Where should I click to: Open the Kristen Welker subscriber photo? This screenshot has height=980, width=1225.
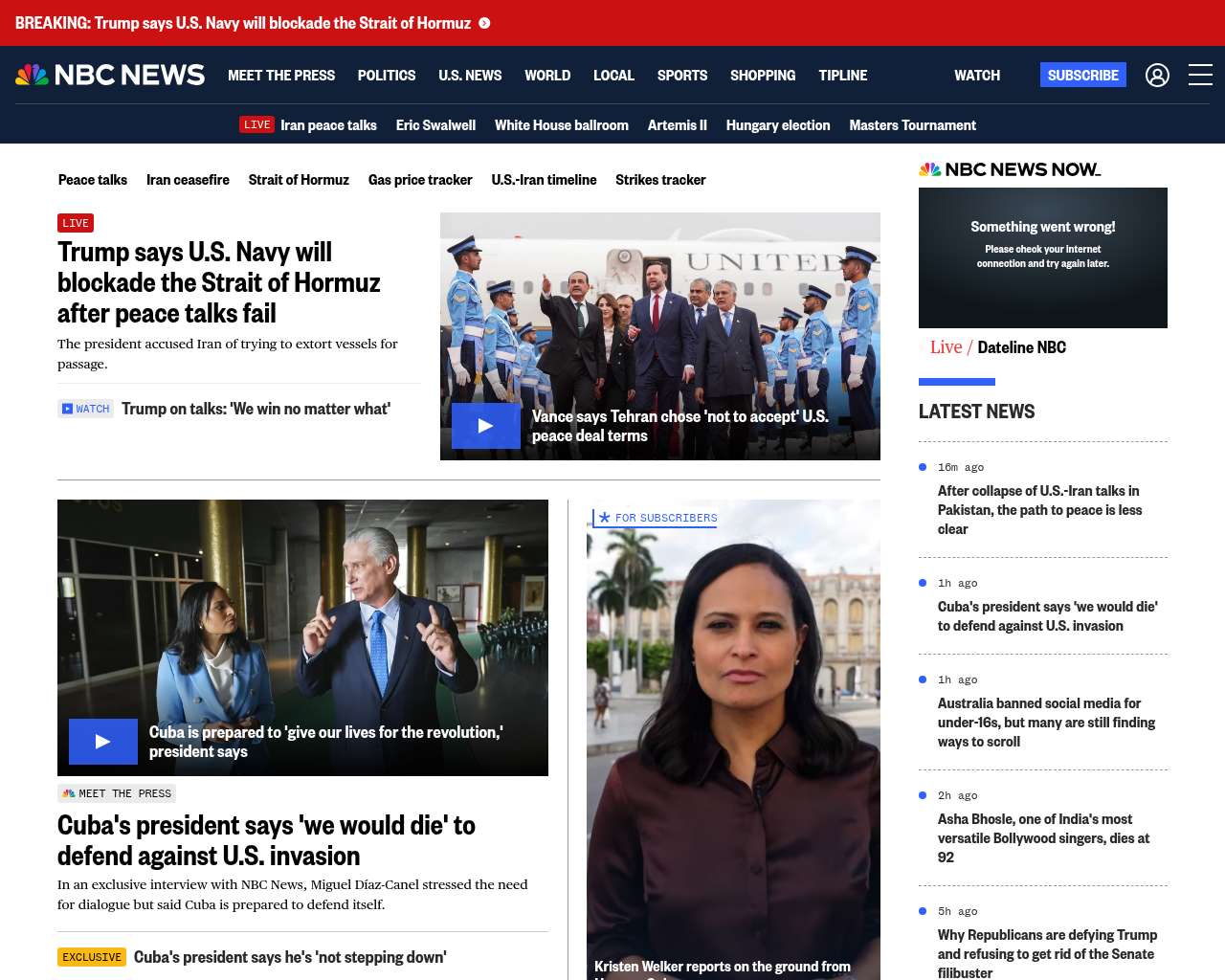tap(733, 740)
